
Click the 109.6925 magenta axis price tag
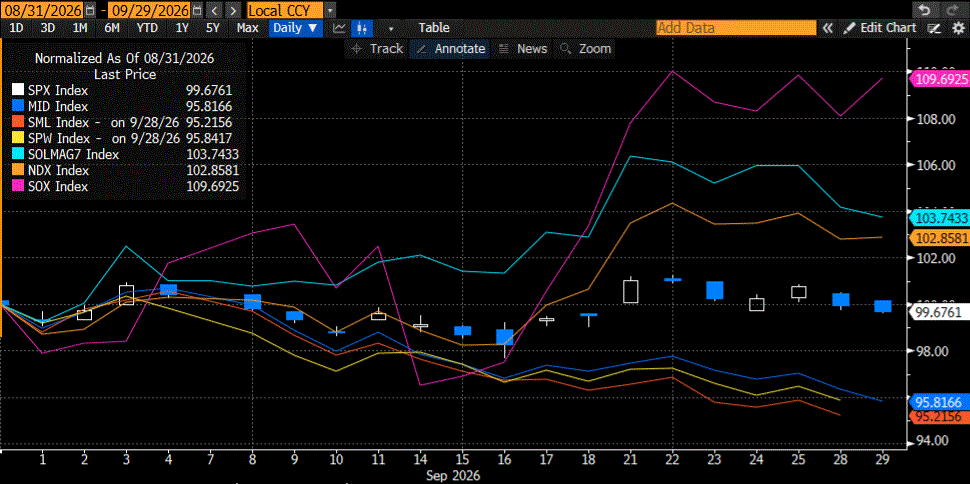[x=940, y=80]
